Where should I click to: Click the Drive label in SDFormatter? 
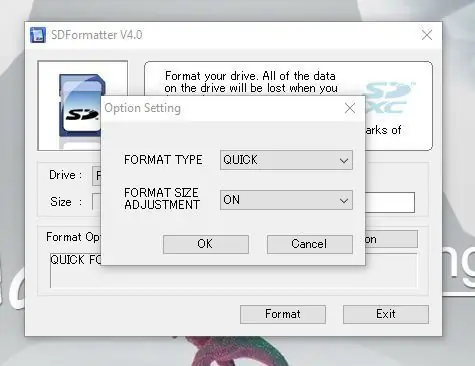pyautogui.click(x=66, y=175)
